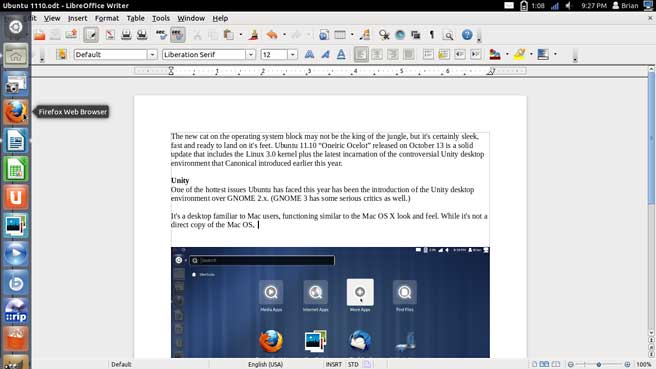The image size is (656, 369).
Task: Toggle Edit File mode icon
Action: pyautogui.click(x=91, y=35)
